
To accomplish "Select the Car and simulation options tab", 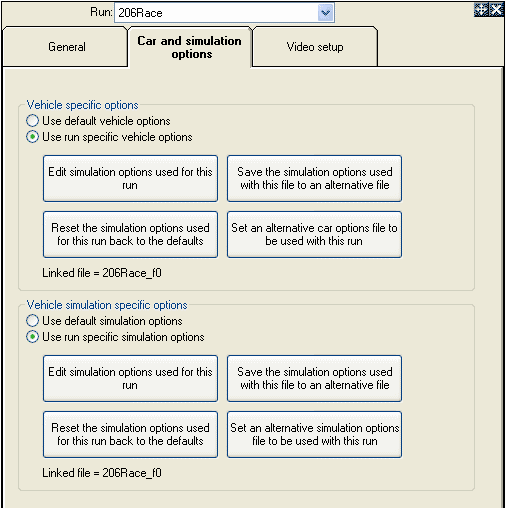I will tap(190, 47).
